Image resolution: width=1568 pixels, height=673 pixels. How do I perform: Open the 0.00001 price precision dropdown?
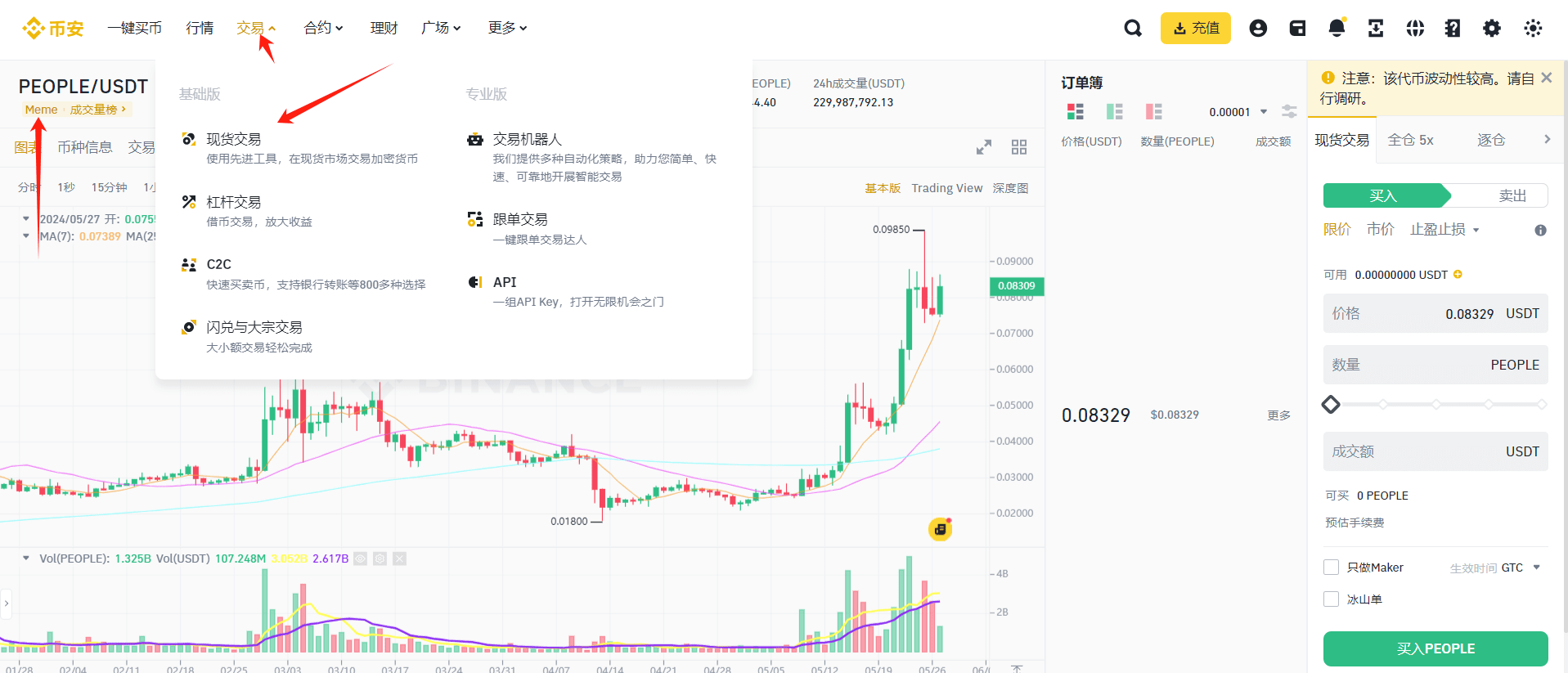(1238, 112)
